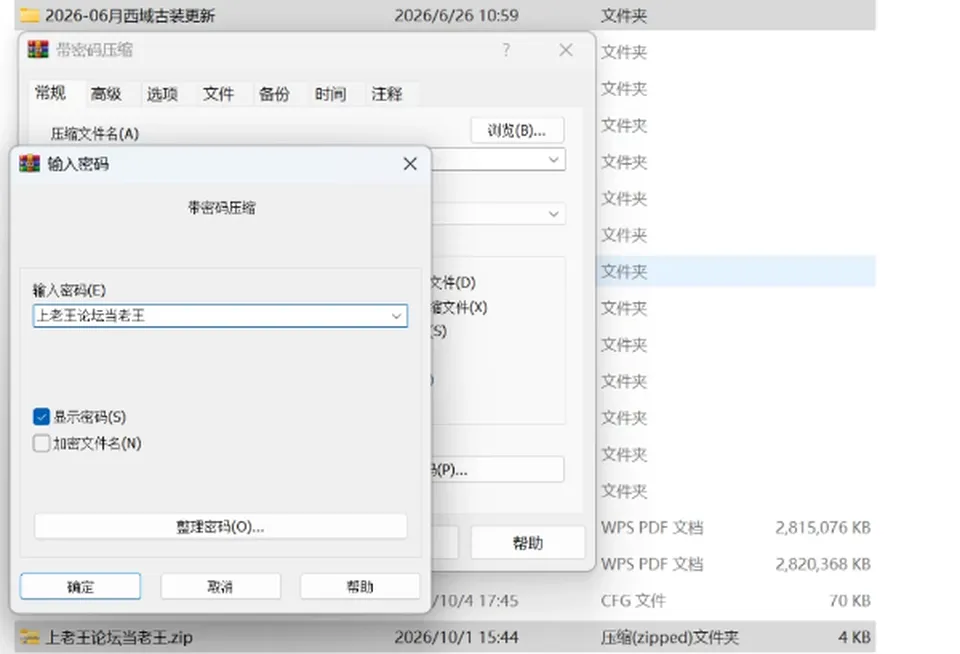Close the 带密码压缩 window
960x654 pixels.
(566, 50)
